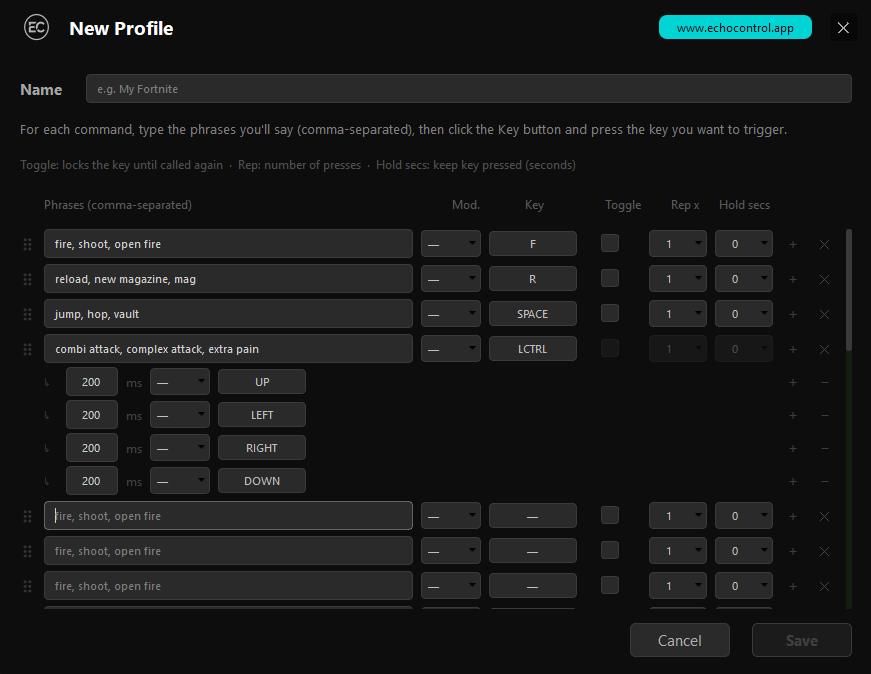This screenshot has height=674, width=871.
Task: Open modifier dropdown for LEFT step
Action: (x=180, y=415)
